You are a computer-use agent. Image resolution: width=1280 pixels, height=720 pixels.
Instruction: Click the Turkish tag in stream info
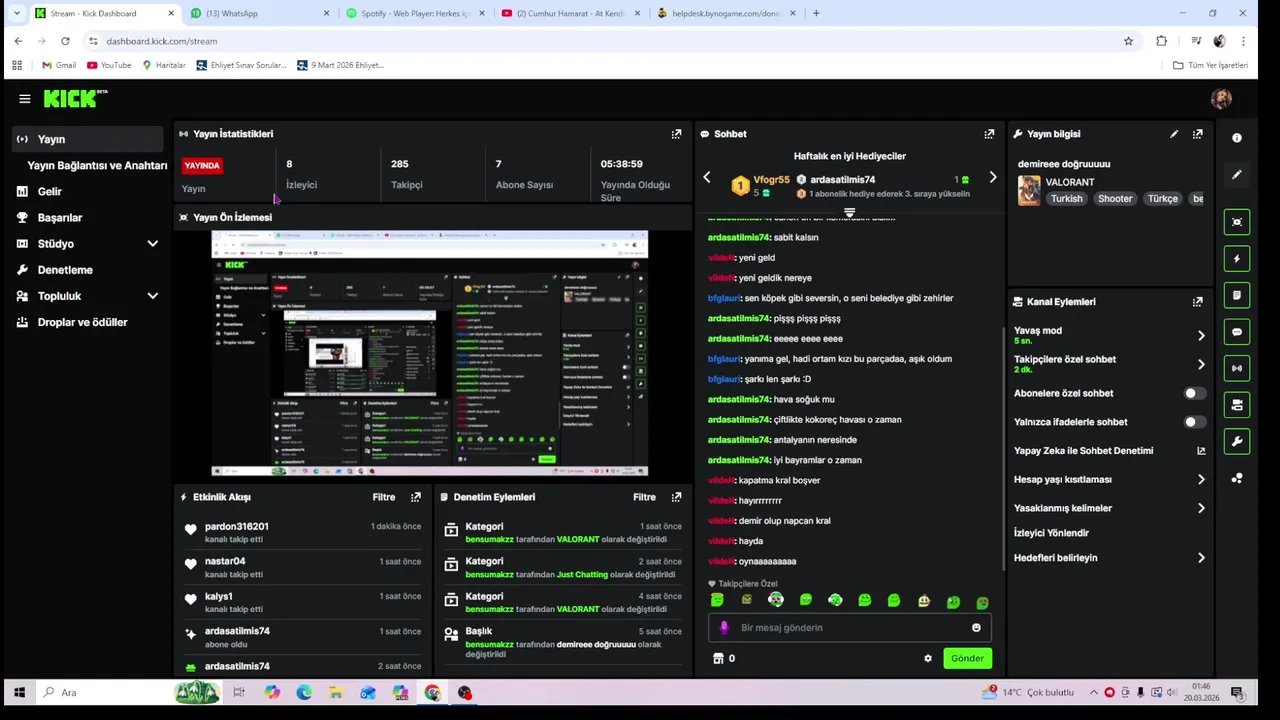coord(1066,199)
